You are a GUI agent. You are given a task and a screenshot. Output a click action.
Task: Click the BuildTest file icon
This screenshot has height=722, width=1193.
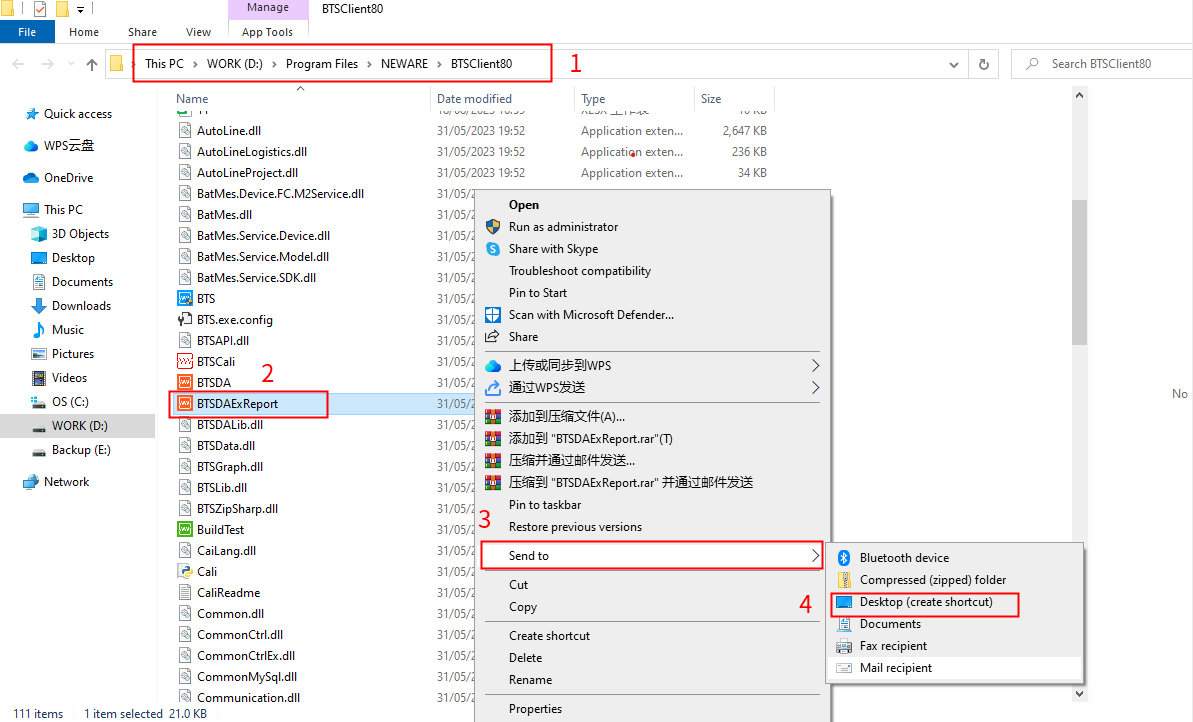pyautogui.click(x=184, y=529)
